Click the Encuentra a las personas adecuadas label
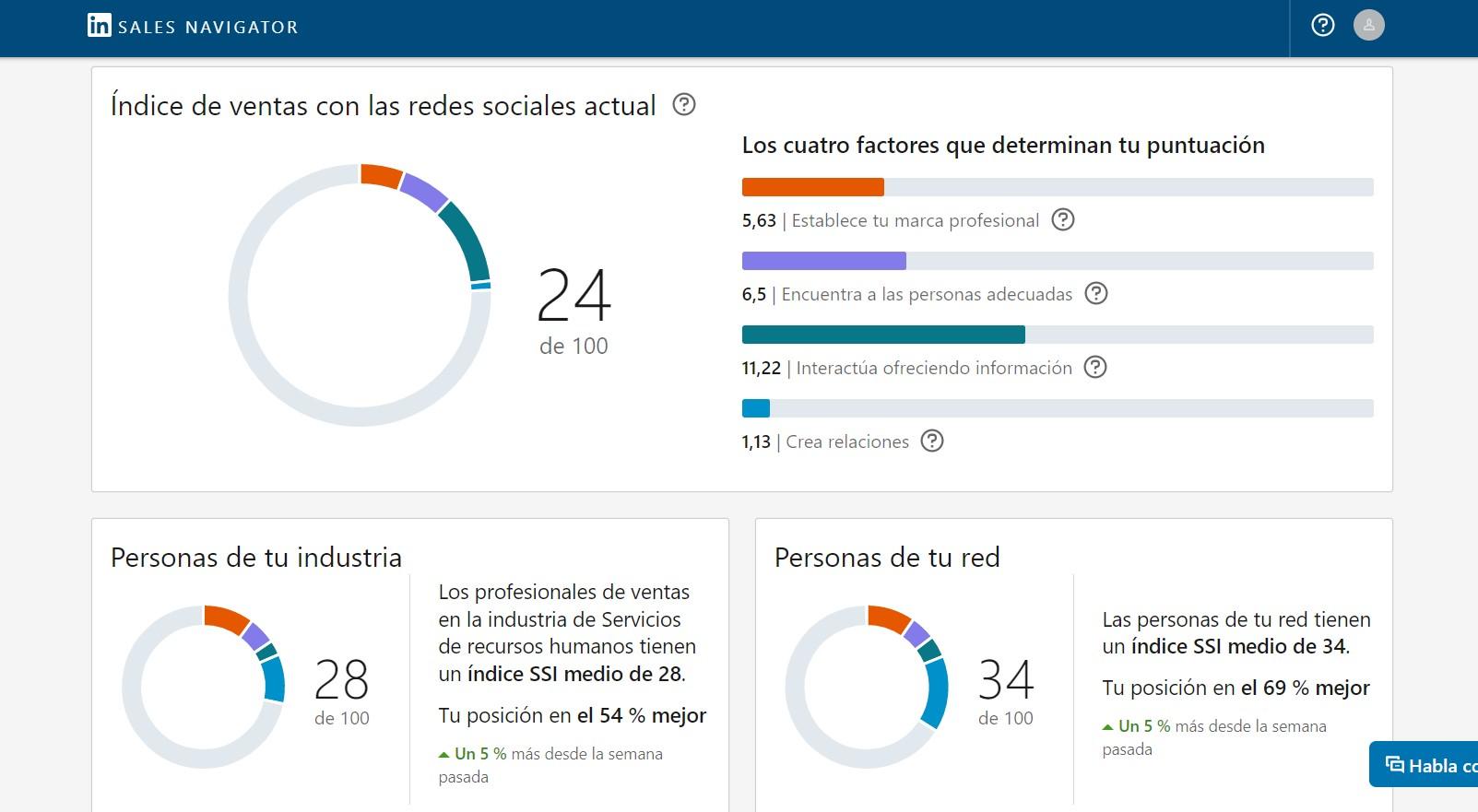Image resolution: width=1478 pixels, height=812 pixels. tap(927, 294)
